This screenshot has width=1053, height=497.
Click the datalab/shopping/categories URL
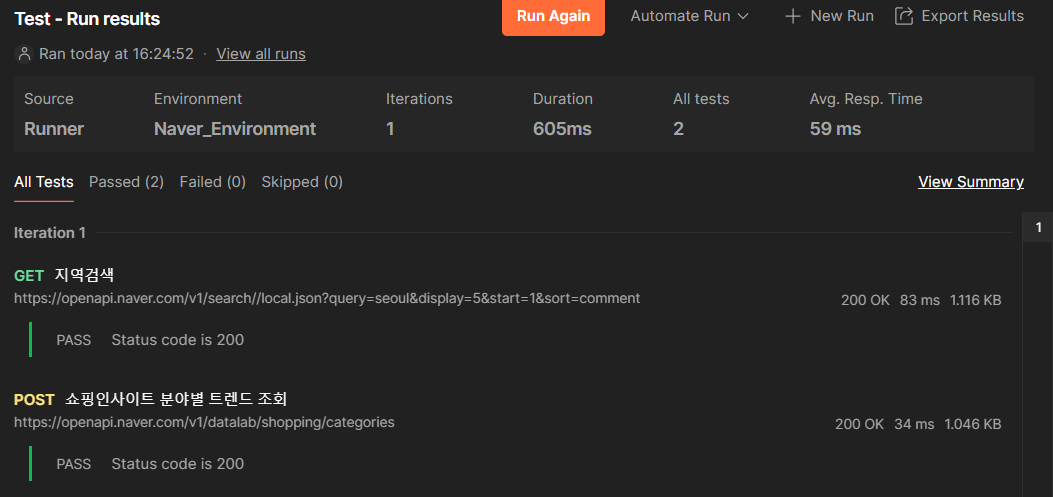[204, 422]
